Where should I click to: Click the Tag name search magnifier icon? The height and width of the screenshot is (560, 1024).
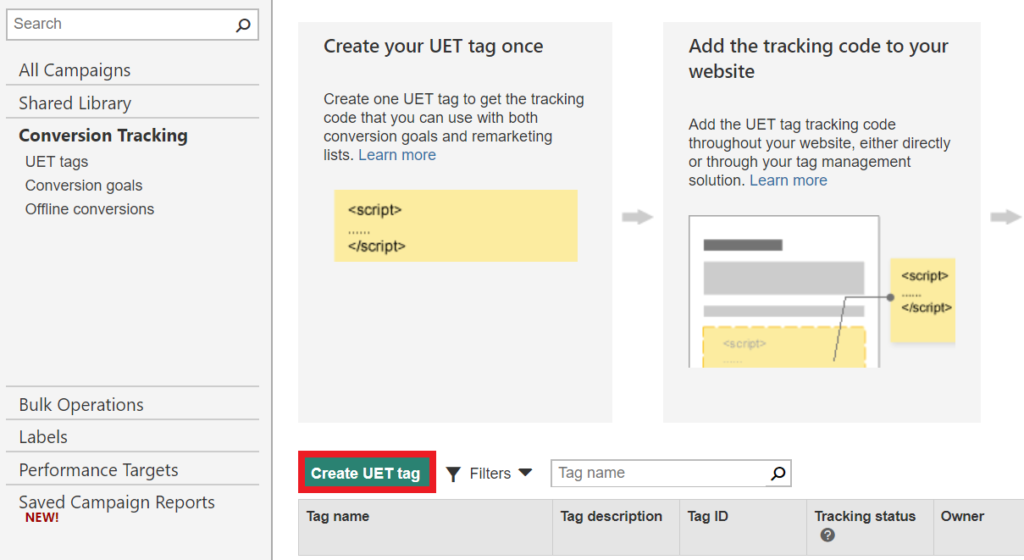point(778,473)
